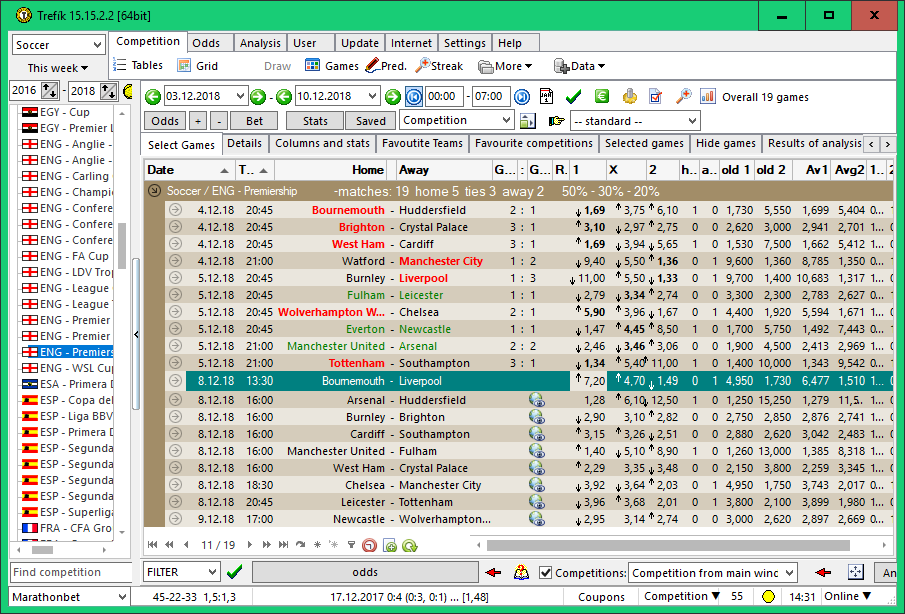Switch to the Analysis tab

click(x=260, y=43)
